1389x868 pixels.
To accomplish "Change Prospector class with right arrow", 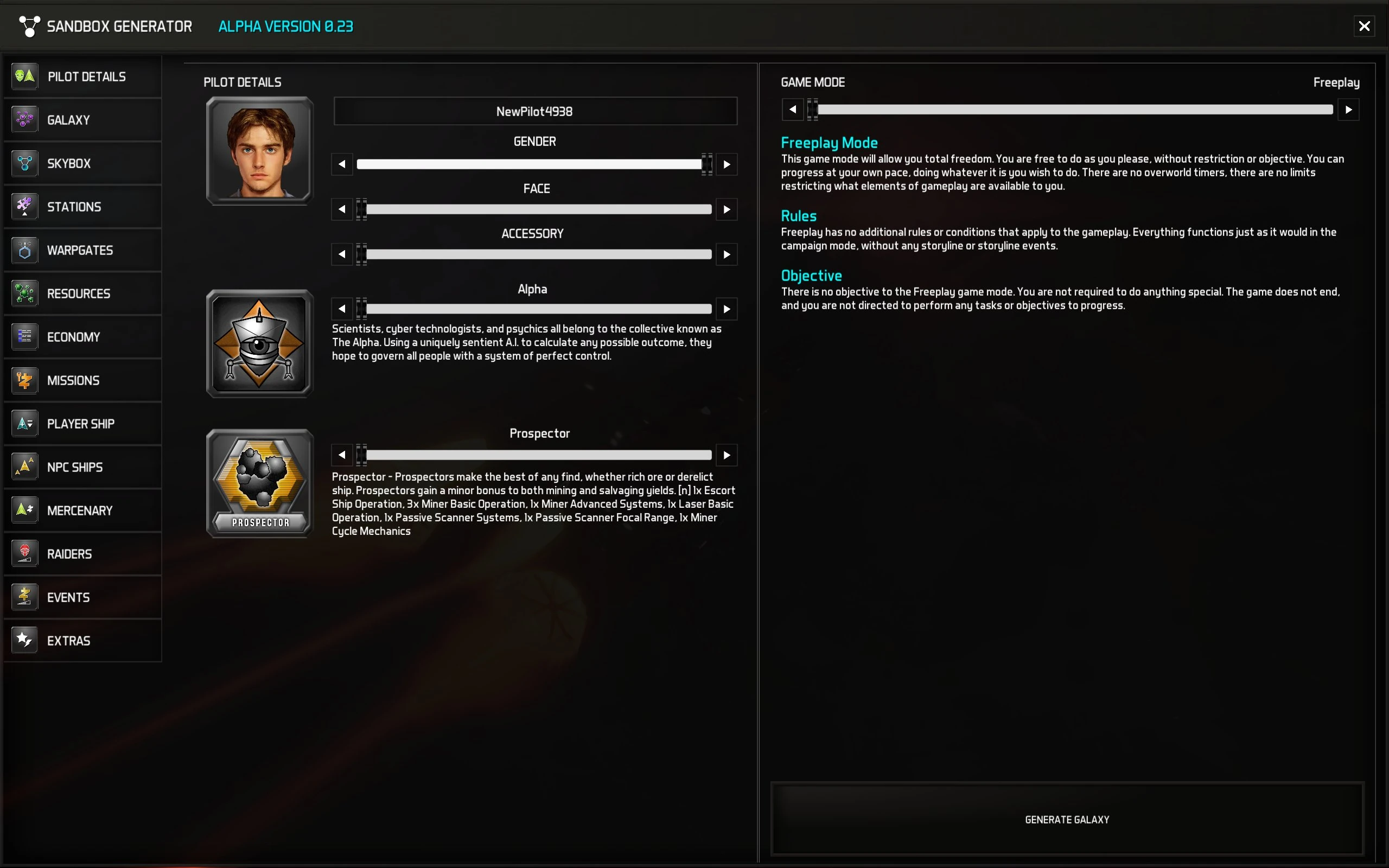I will tap(727, 455).
